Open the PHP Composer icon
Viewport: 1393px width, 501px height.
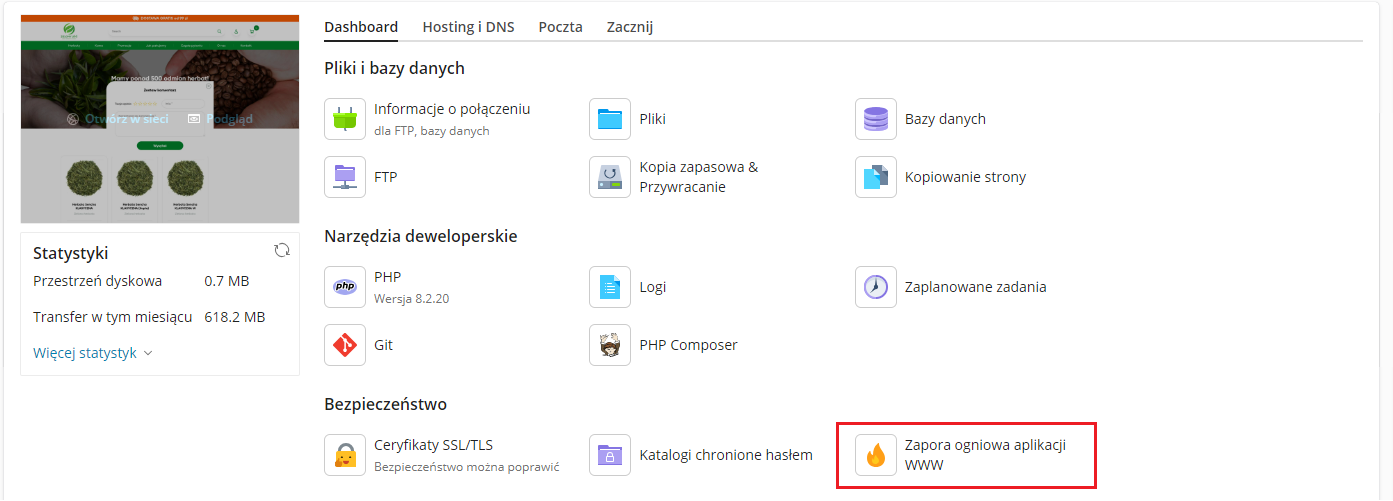[610, 345]
